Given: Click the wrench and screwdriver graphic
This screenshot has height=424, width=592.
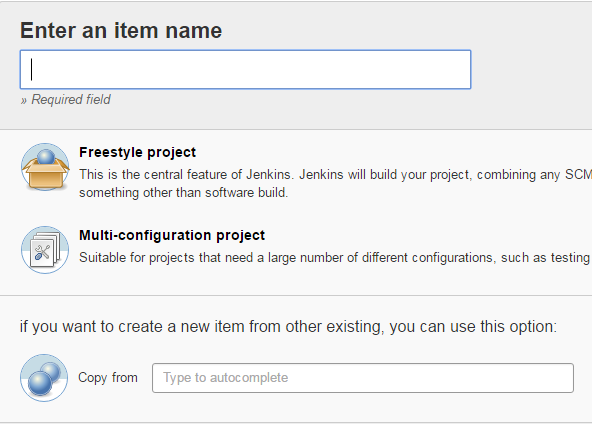Looking at the screenshot, I should pyautogui.click(x=42, y=252).
